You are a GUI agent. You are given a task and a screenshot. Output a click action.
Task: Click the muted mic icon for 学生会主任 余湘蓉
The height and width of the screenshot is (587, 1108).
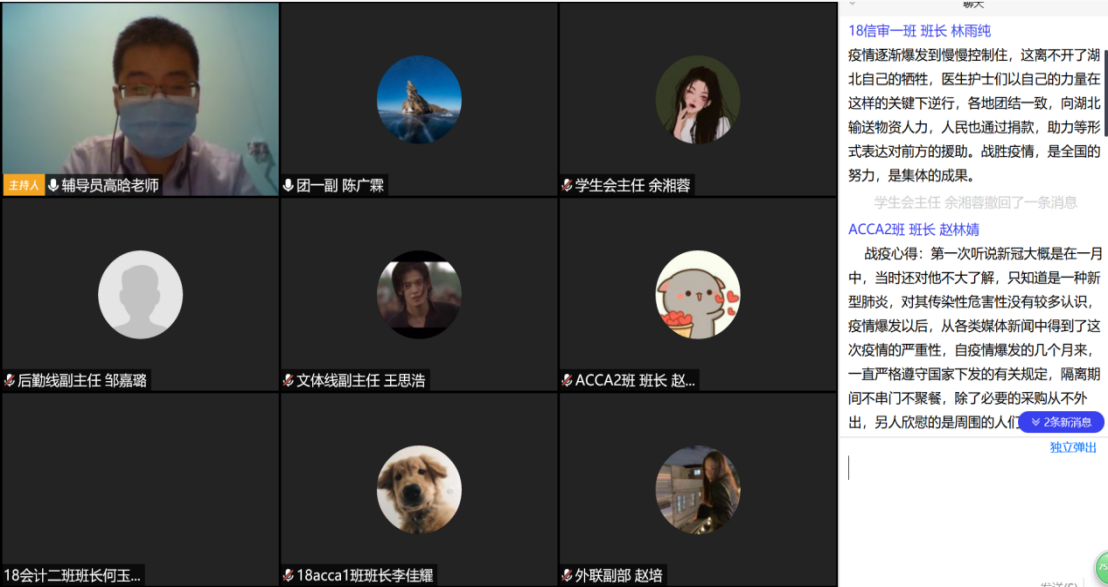click(567, 186)
